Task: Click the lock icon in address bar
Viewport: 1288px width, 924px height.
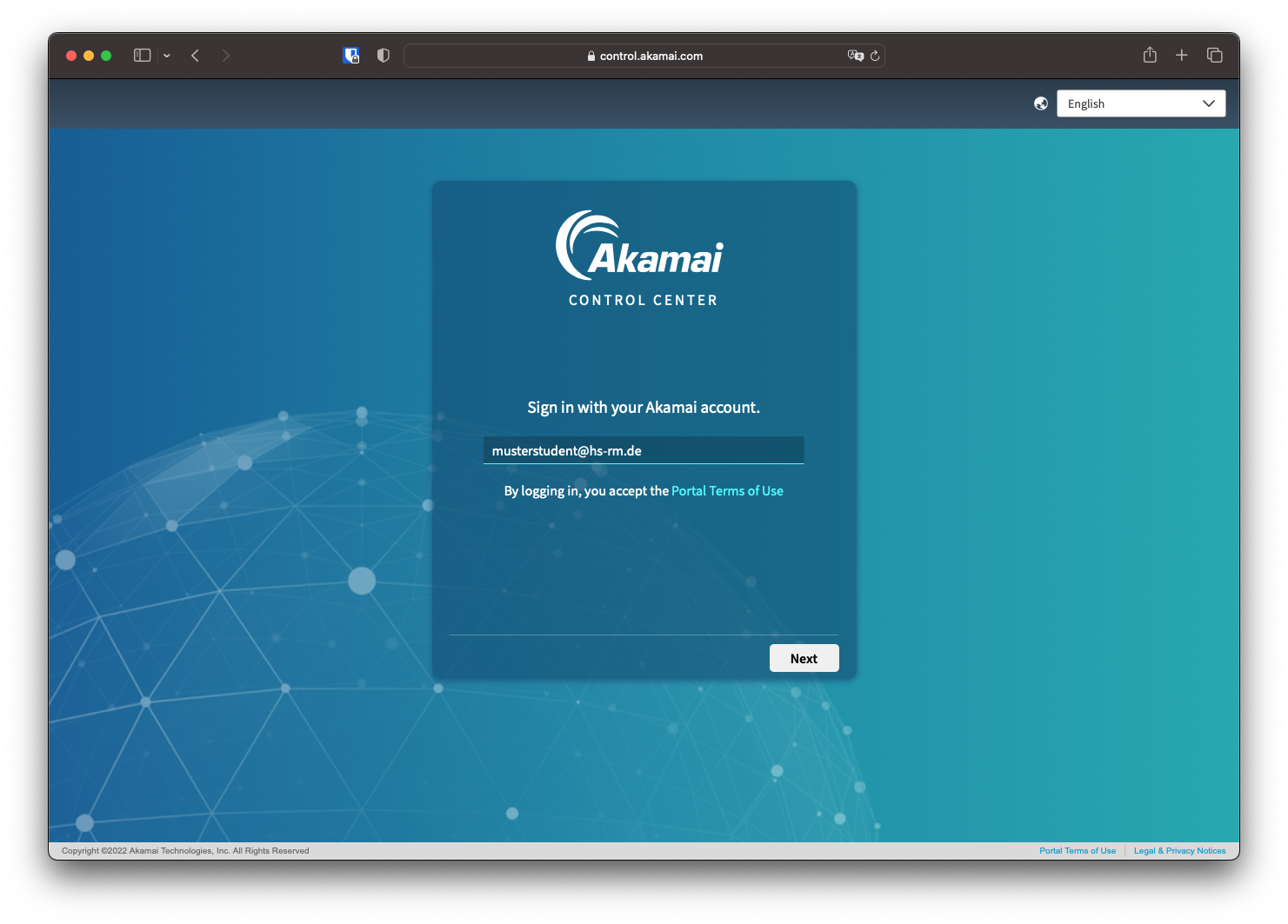Action: click(x=591, y=56)
